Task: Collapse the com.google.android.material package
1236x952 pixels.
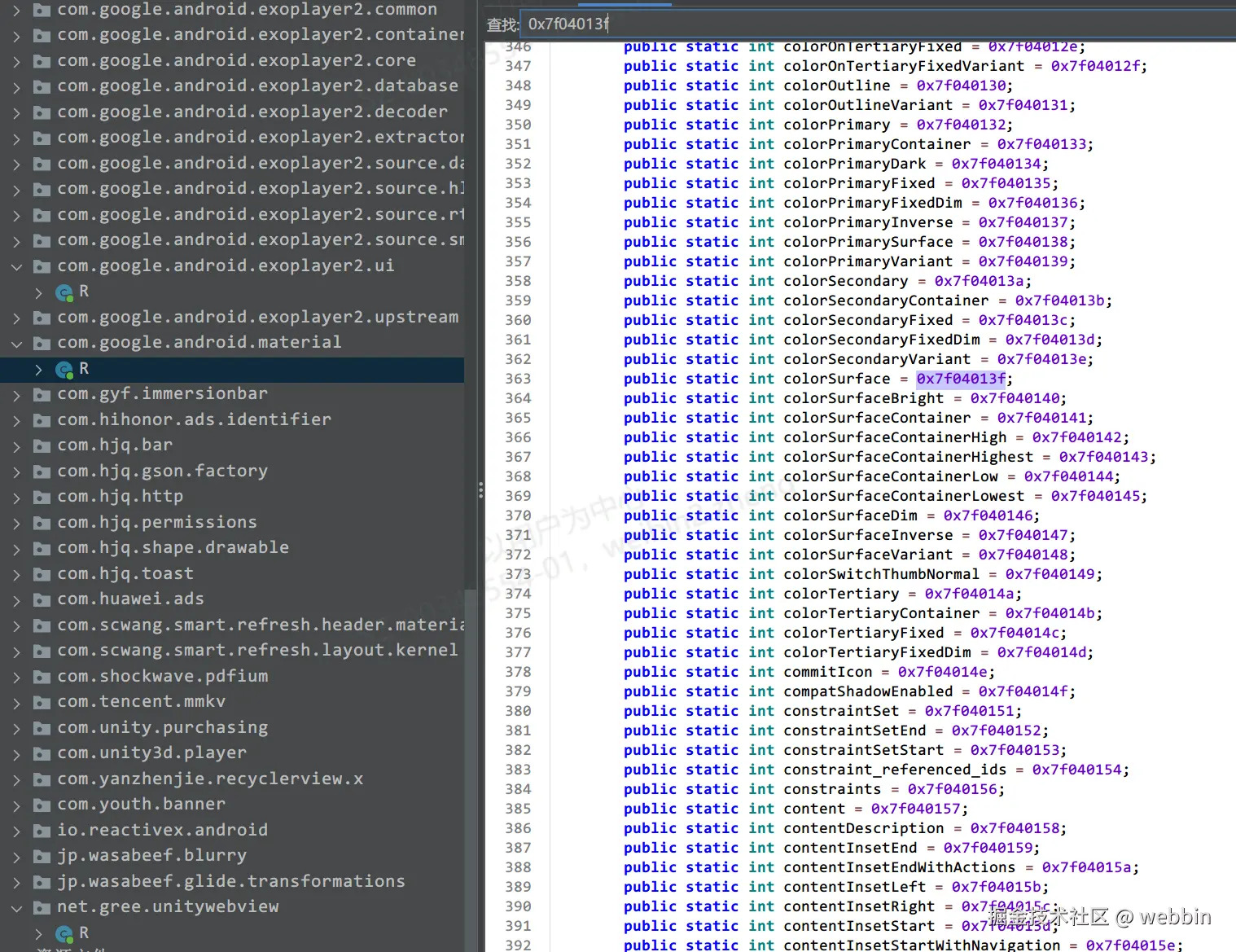Action: (x=16, y=344)
